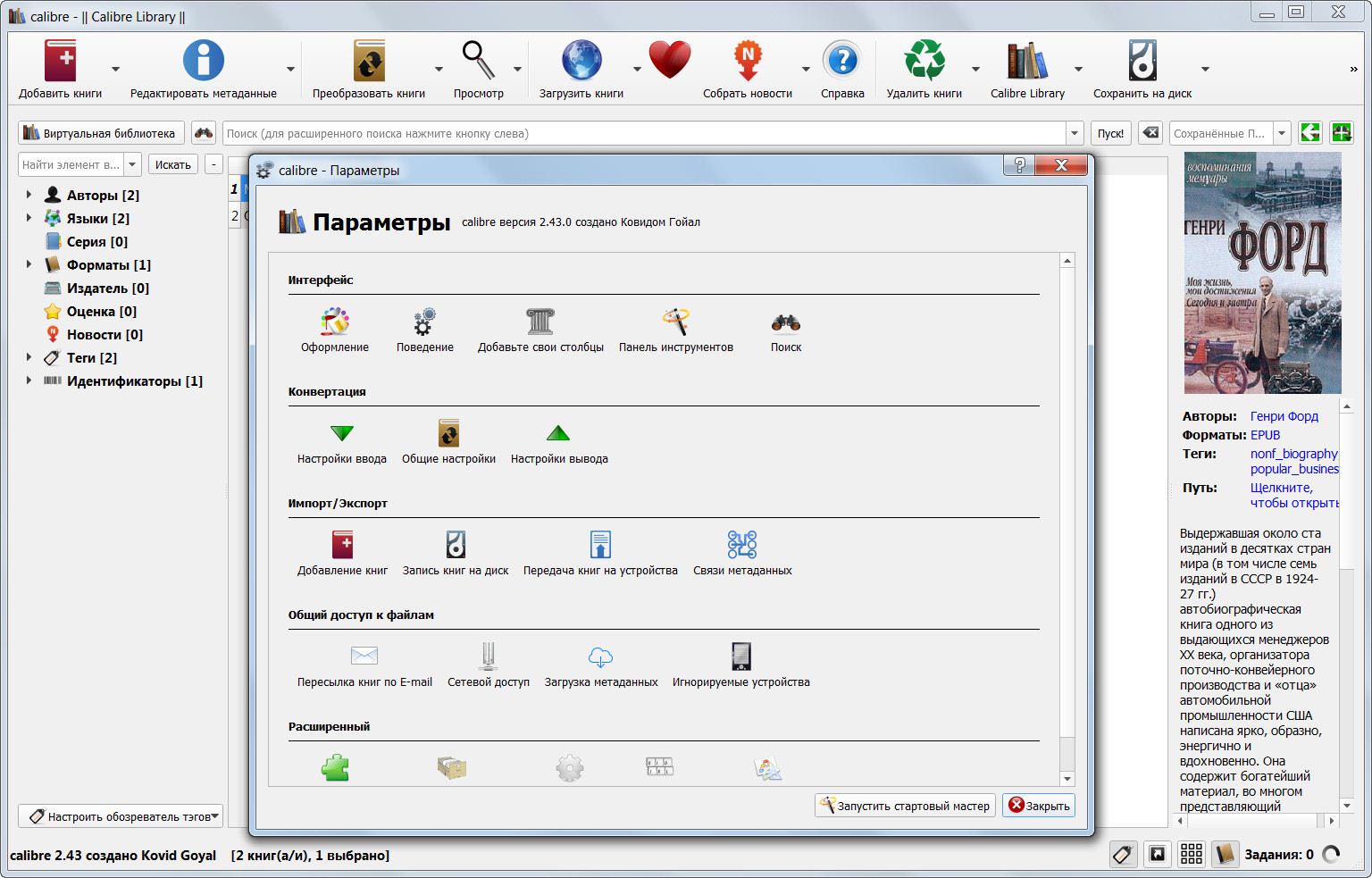Open Поиск preferences in dialog
The height and width of the screenshot is (878, 1372).
[x=786, y=330]
